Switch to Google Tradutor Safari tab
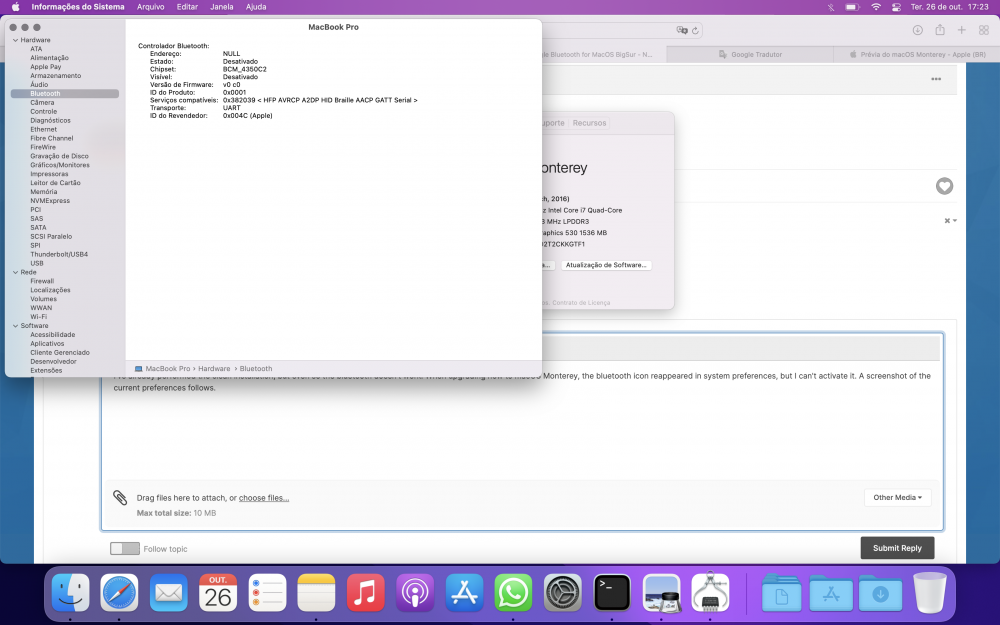This screenshot has height=625, width=1000. click(750, 54)
